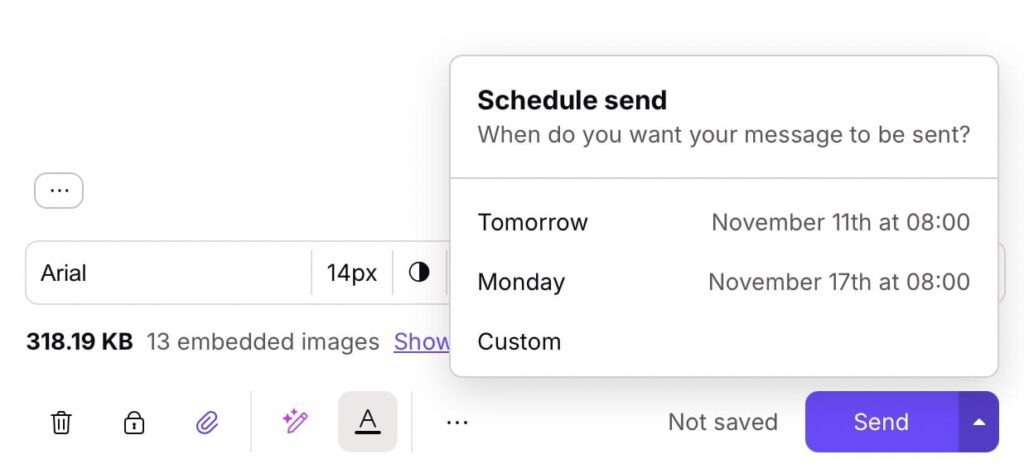
Task: Click the 13 embedded images text
Action: coord(263,342)
